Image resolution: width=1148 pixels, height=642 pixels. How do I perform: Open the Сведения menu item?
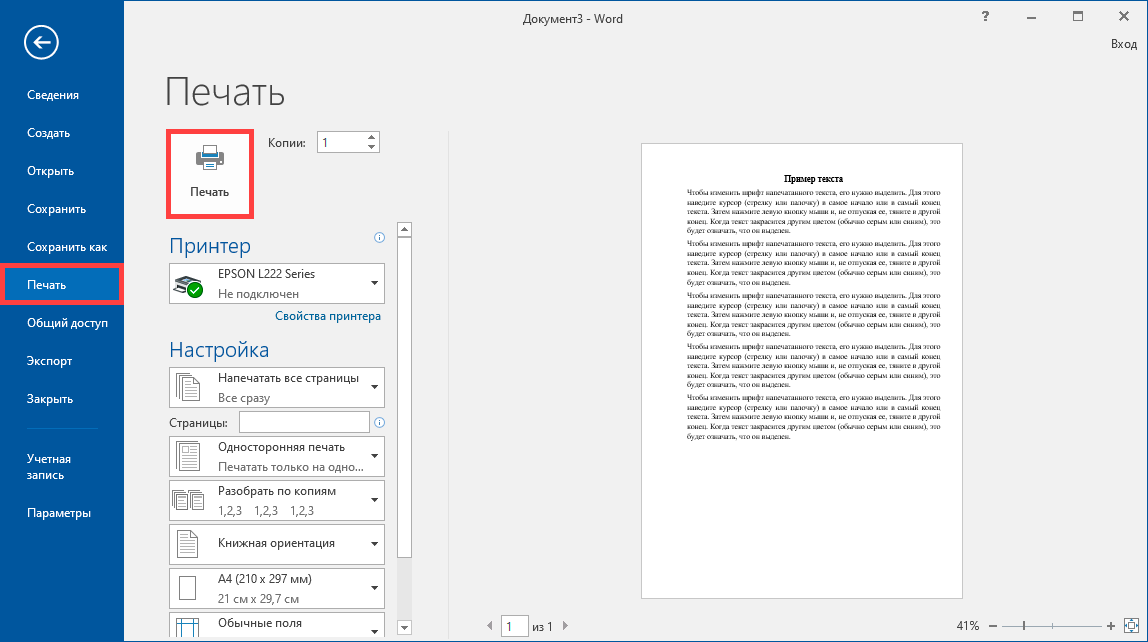point(53,95)
